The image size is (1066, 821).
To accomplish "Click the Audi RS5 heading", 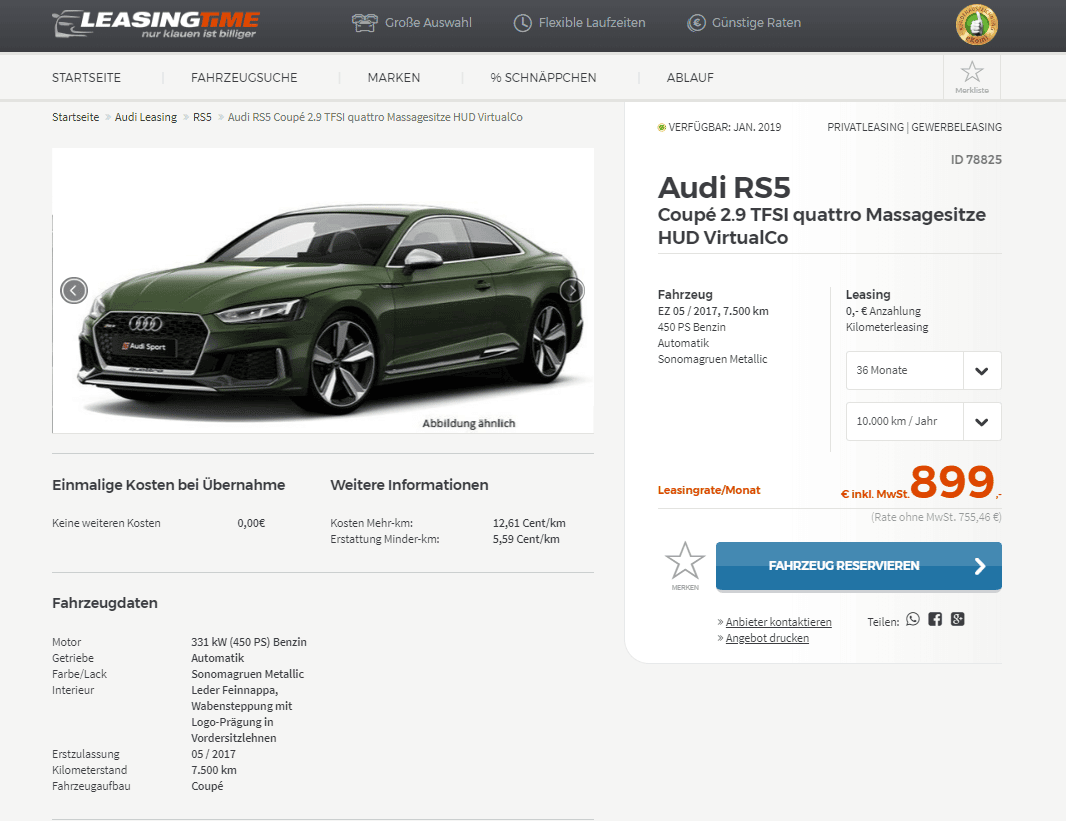I will click(x=724, y=188).
